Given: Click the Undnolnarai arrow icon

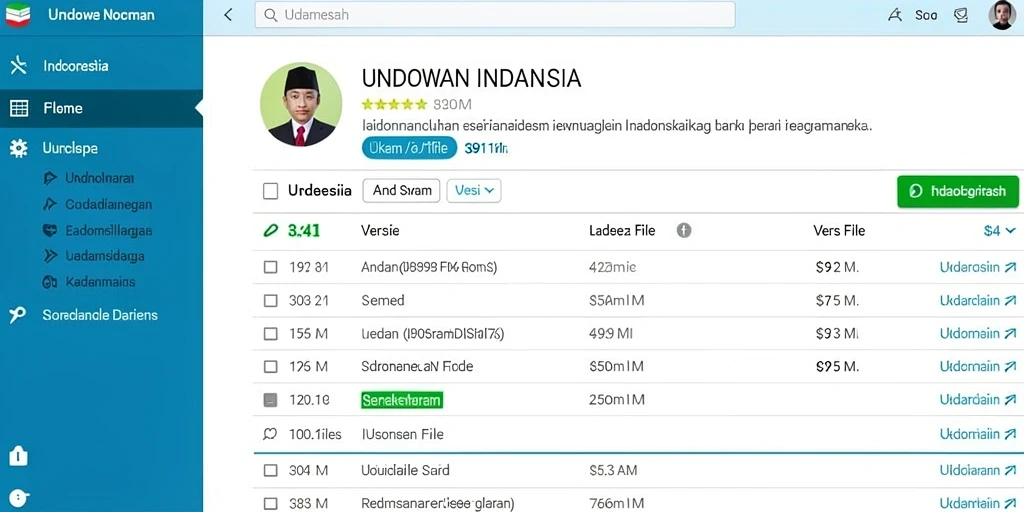Looking at the screenshot, I should tap(50, 178).
